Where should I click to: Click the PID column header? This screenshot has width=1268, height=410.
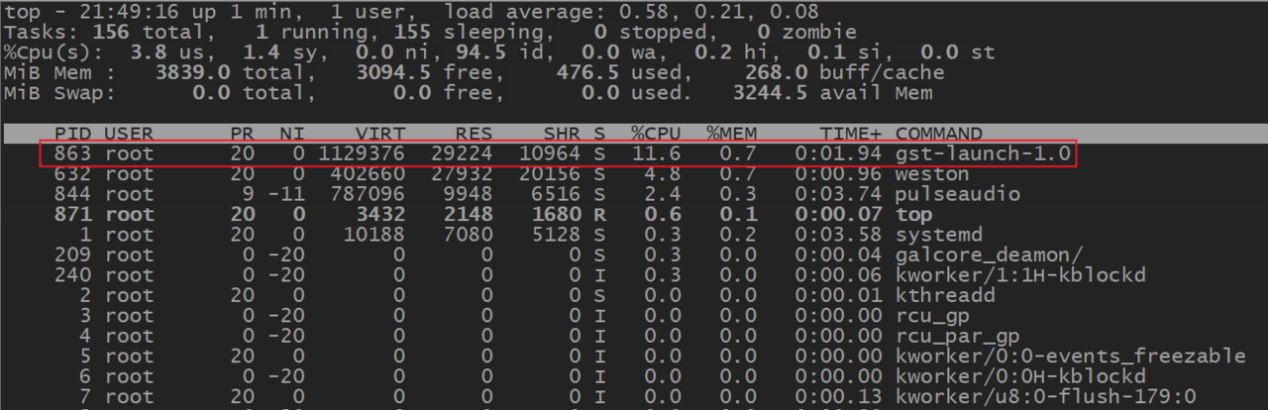(76, 133)
